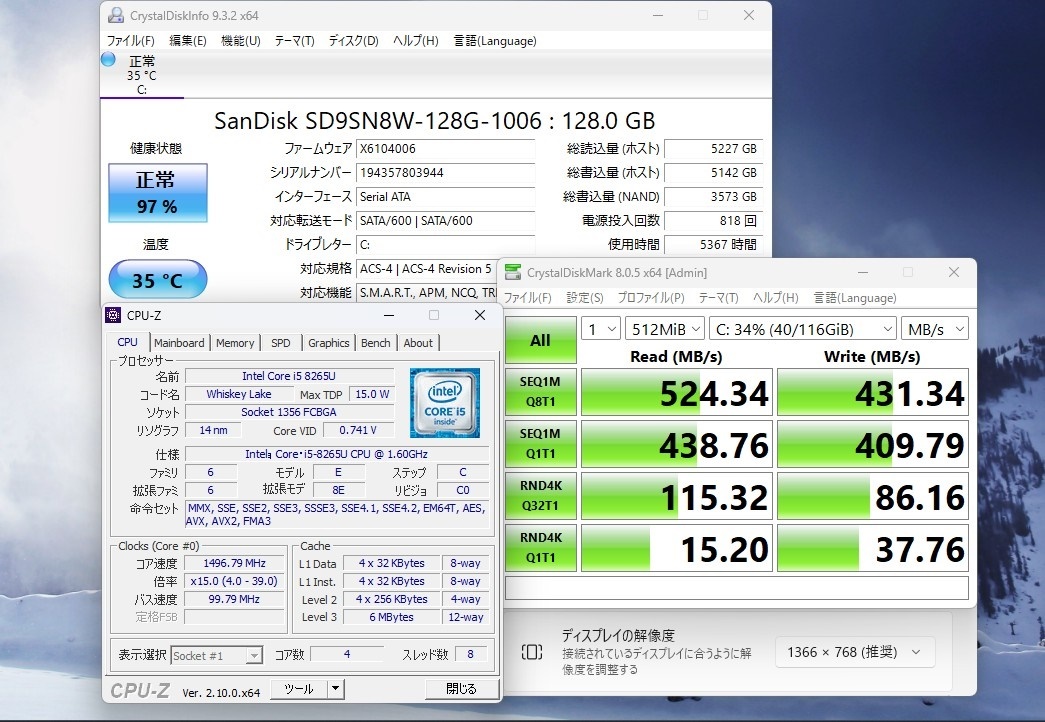Click the 正常 97 % health status box
Image resolution: width=1045 pixels, height=722 pixels.
point(158,193)
